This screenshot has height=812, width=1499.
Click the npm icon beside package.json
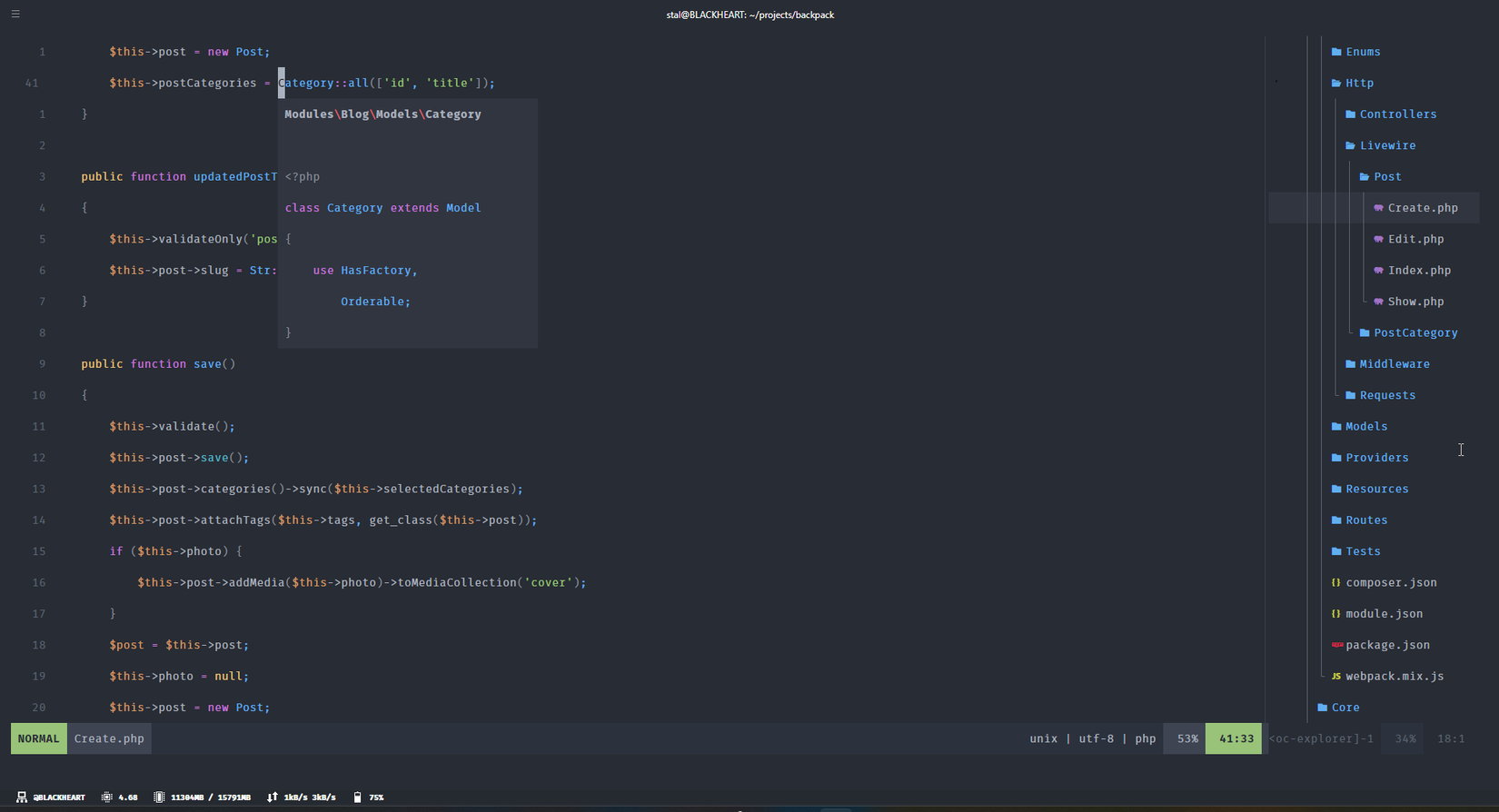click(1336, 645)
